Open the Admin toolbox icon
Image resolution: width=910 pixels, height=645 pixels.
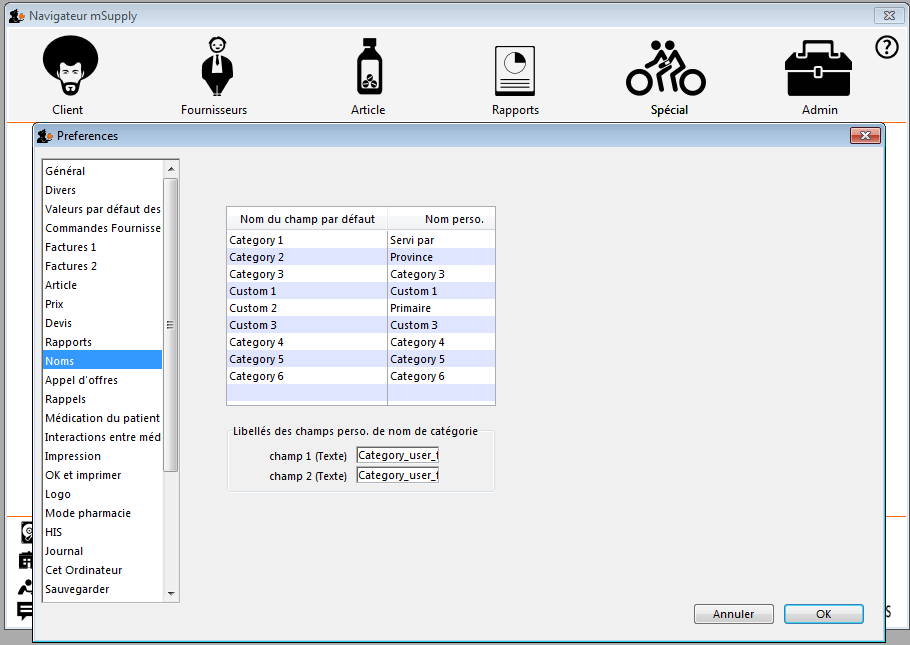tap(818, 68)
